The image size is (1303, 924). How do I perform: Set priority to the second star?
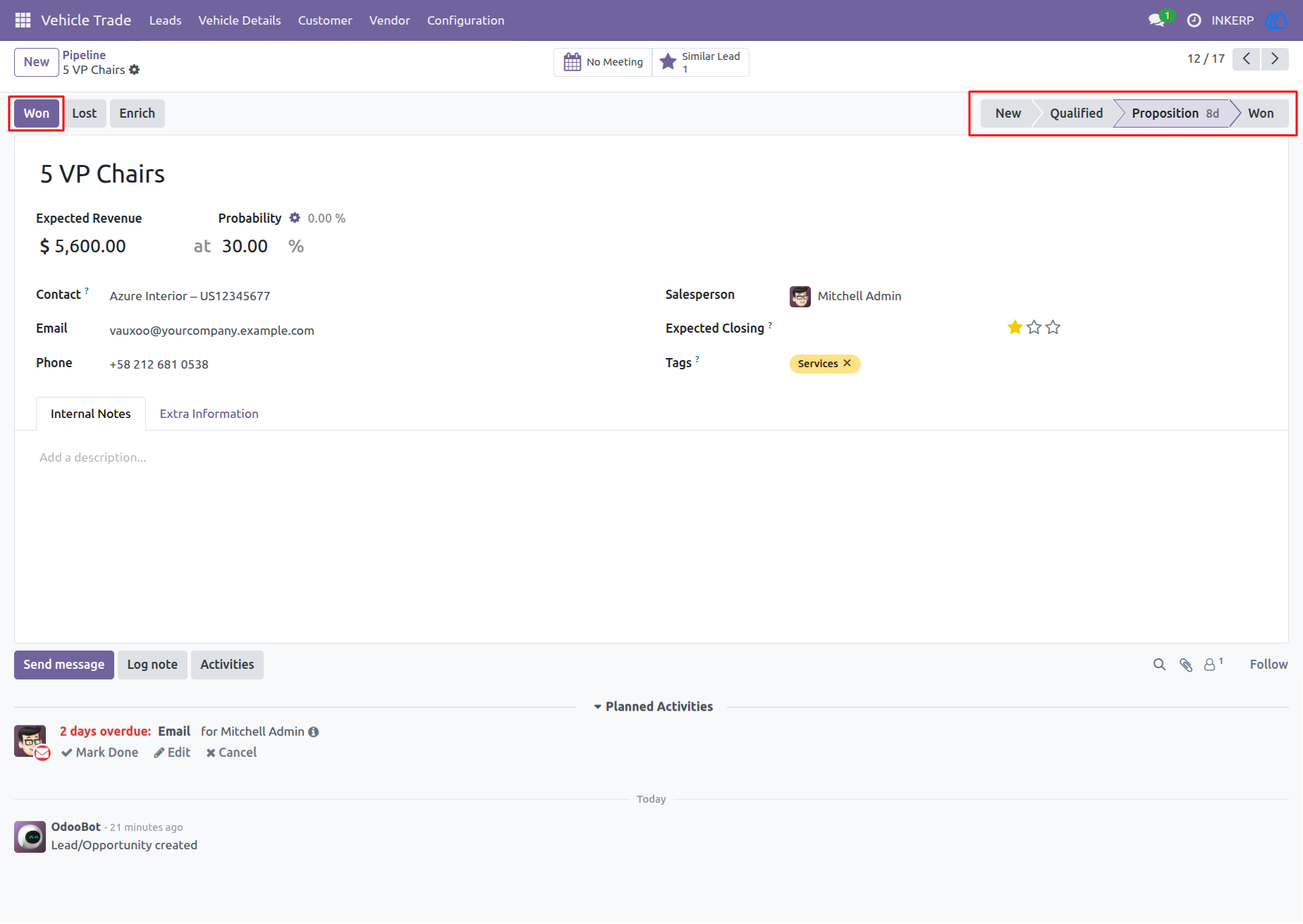click(x=1034, y=327)
